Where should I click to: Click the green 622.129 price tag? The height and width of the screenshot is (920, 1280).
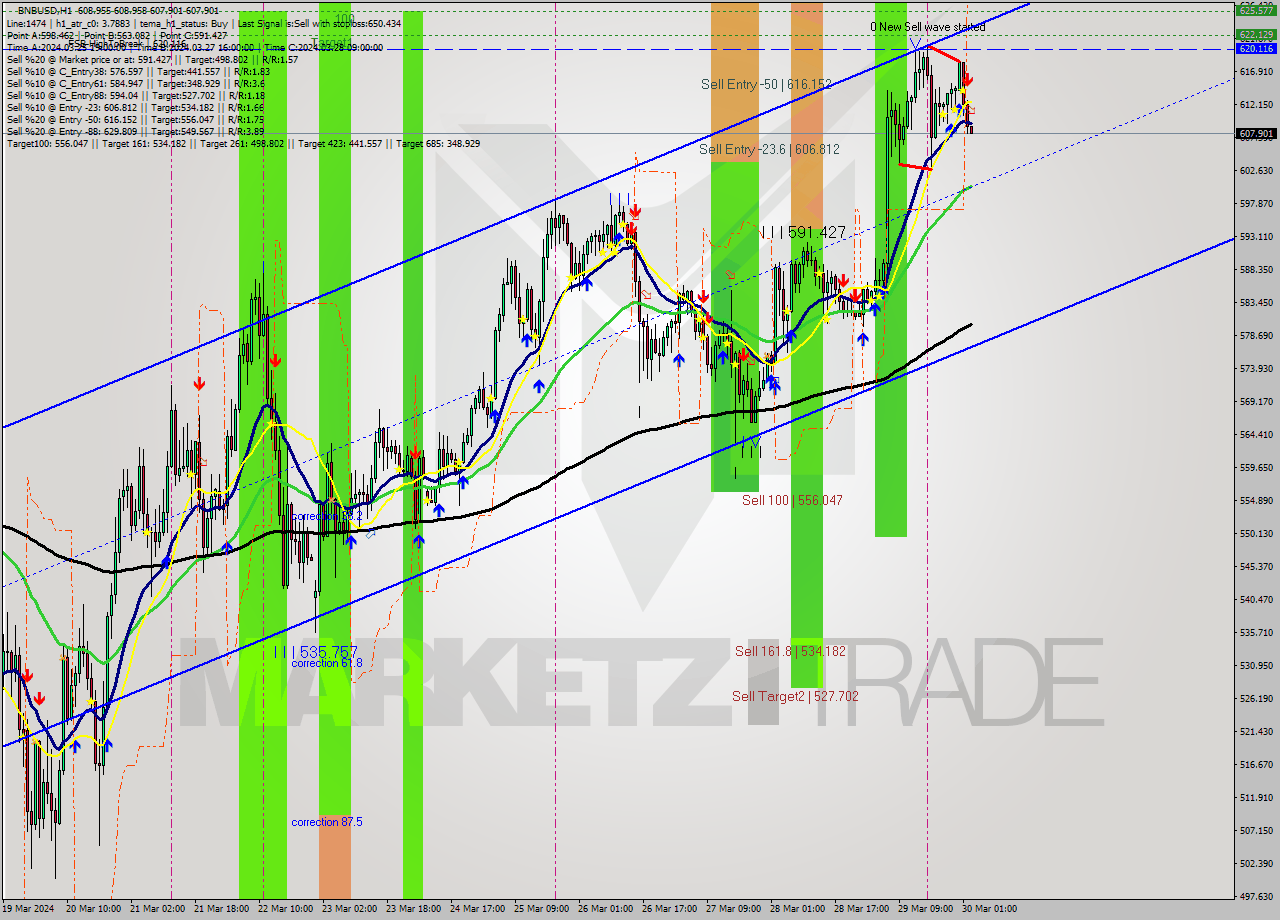tap(1256, 34)
